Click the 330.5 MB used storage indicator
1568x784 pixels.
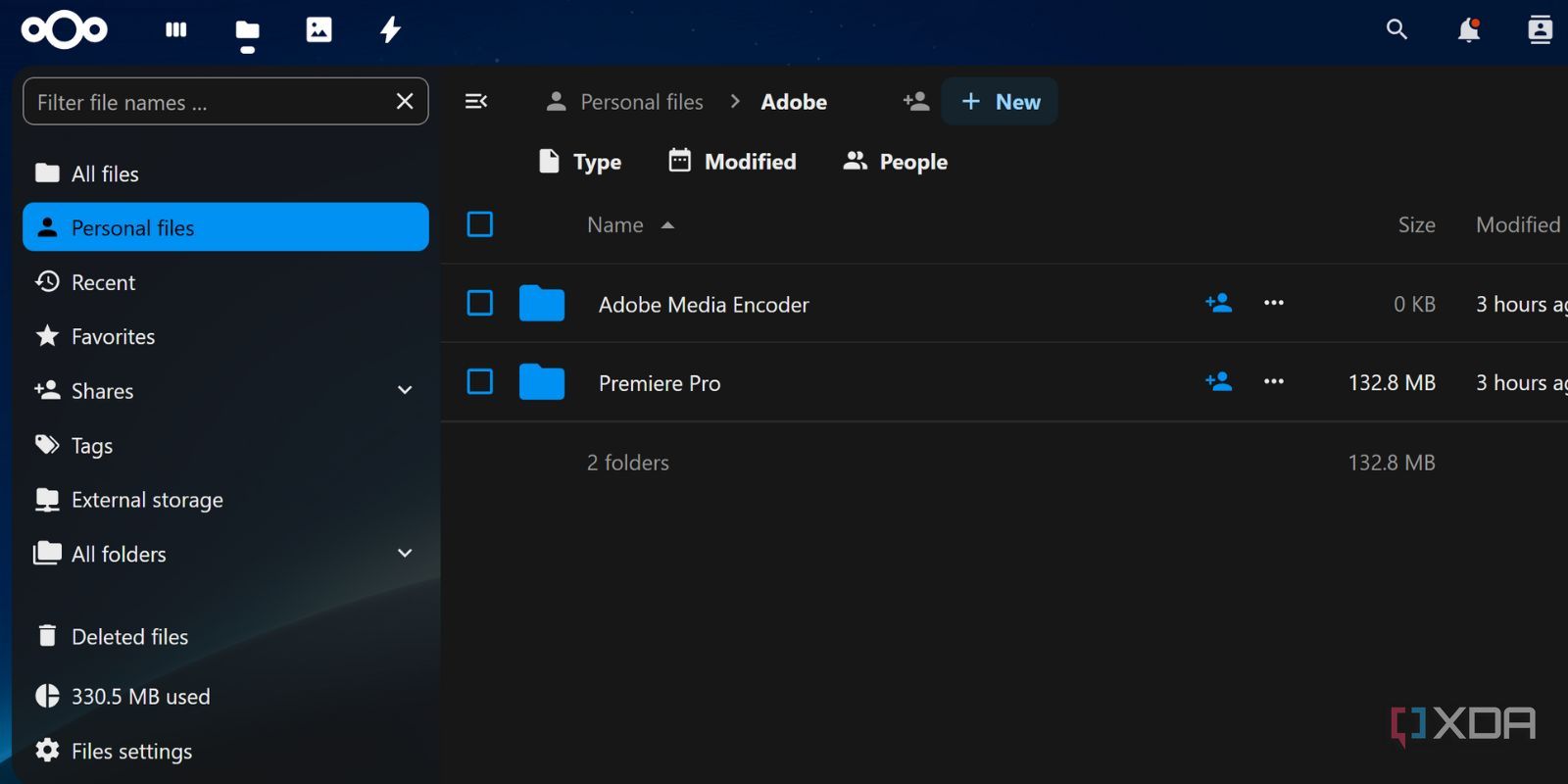tap(225, 696)
